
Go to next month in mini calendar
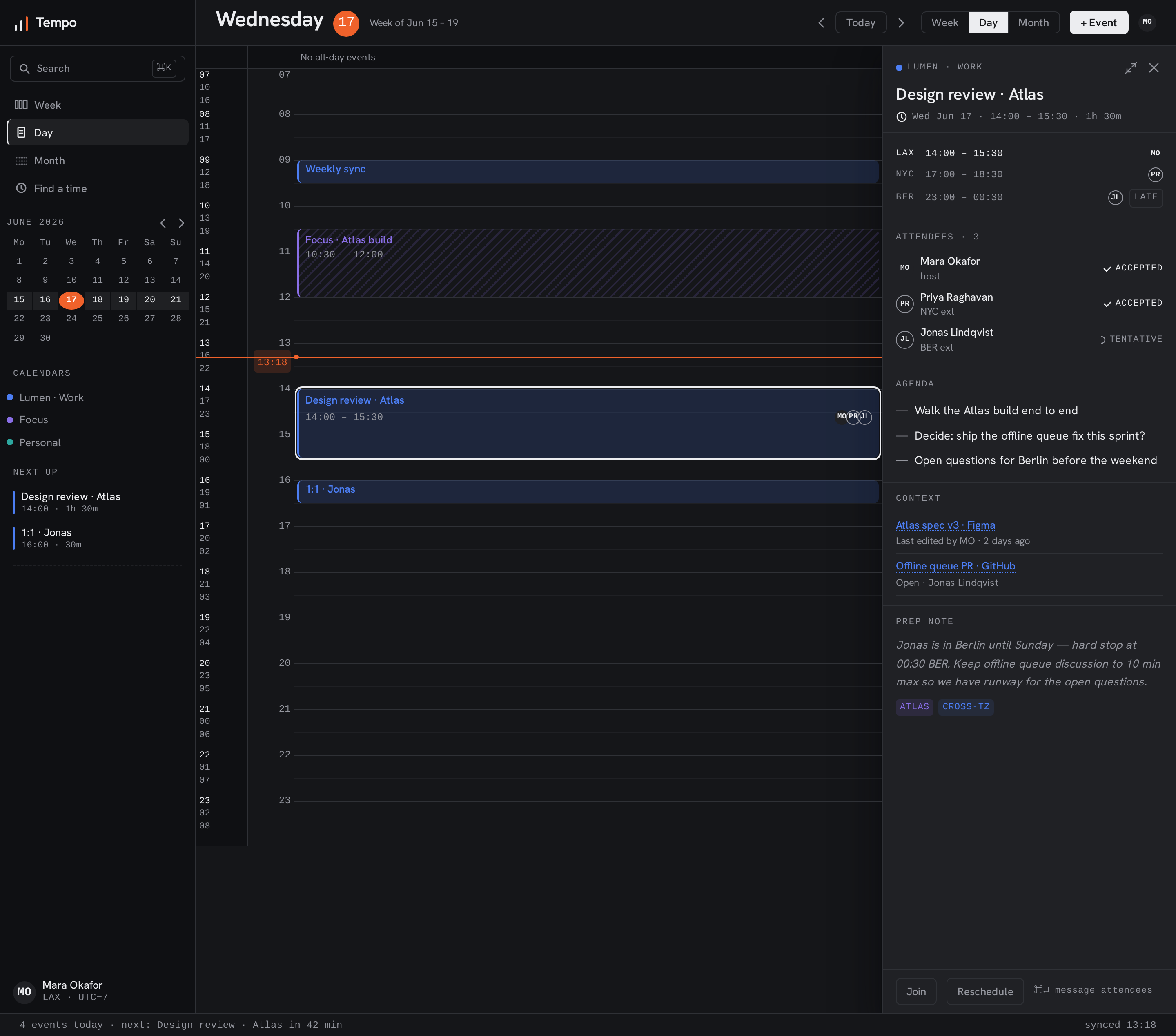point(181,223)
